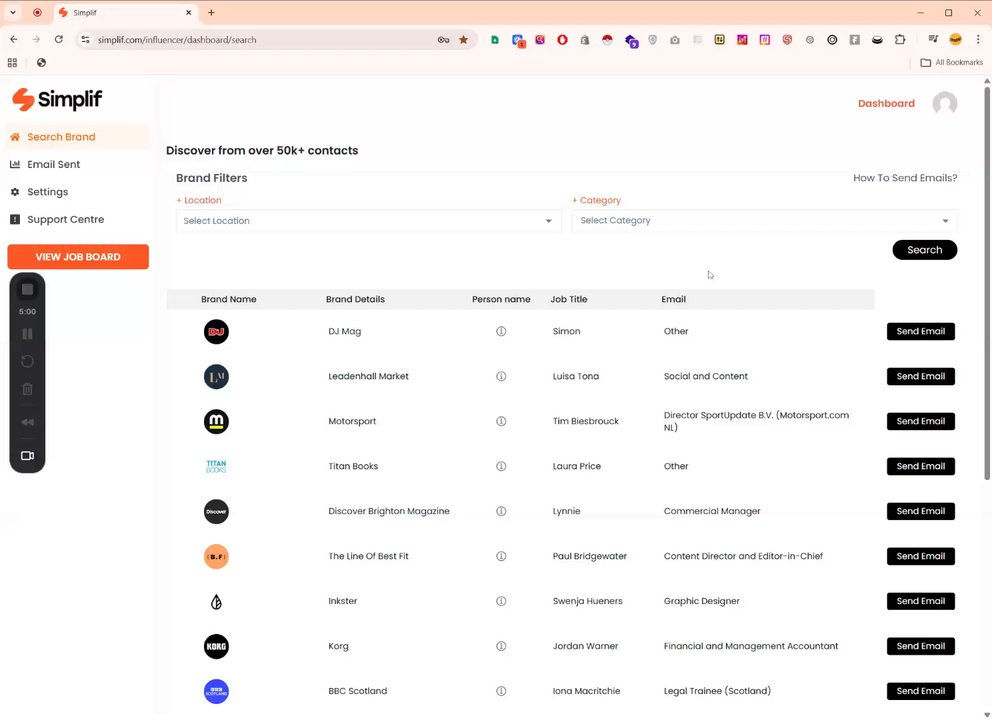Show brand details info for BBC Scotland
The image size is (992, 720).
(x=501, y=691)
